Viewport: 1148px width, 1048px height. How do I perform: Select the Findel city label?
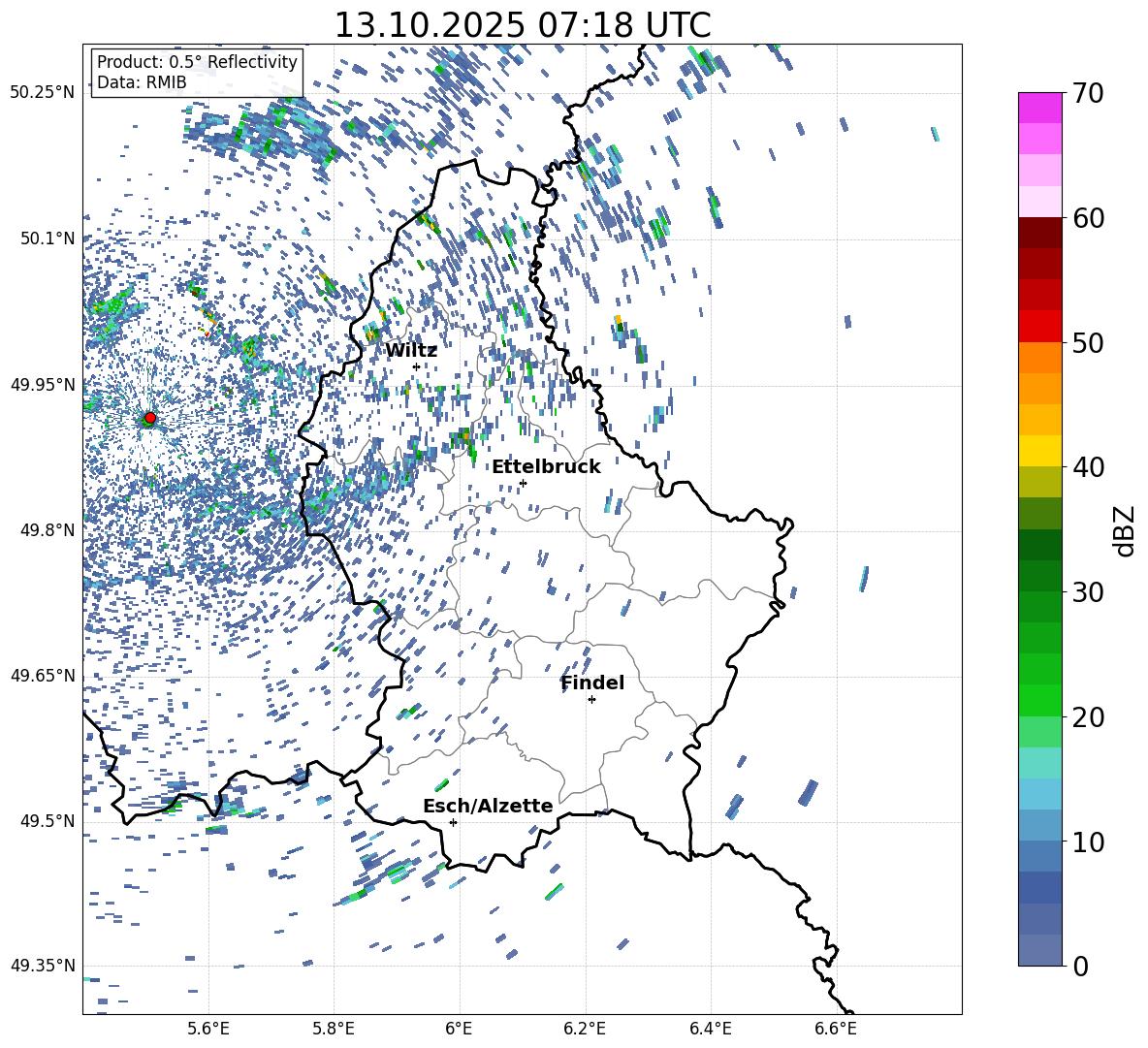tap(592, 683)
